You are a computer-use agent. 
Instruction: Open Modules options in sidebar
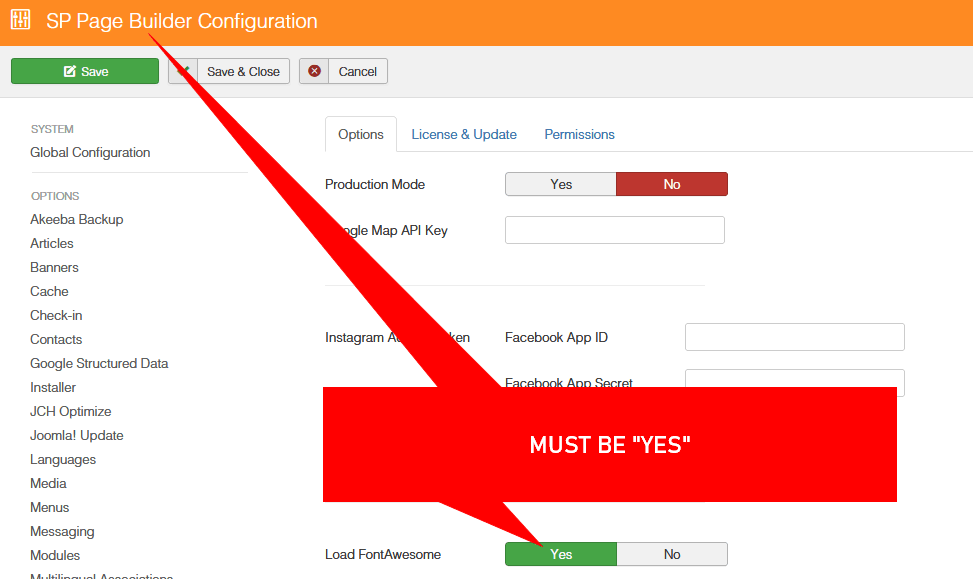pyautogui.click(x=55, y=555)
